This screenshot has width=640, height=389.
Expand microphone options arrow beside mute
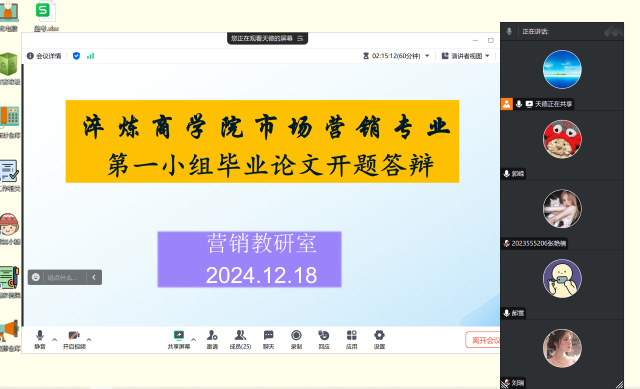pyautogui.click(x=54, y=339)
